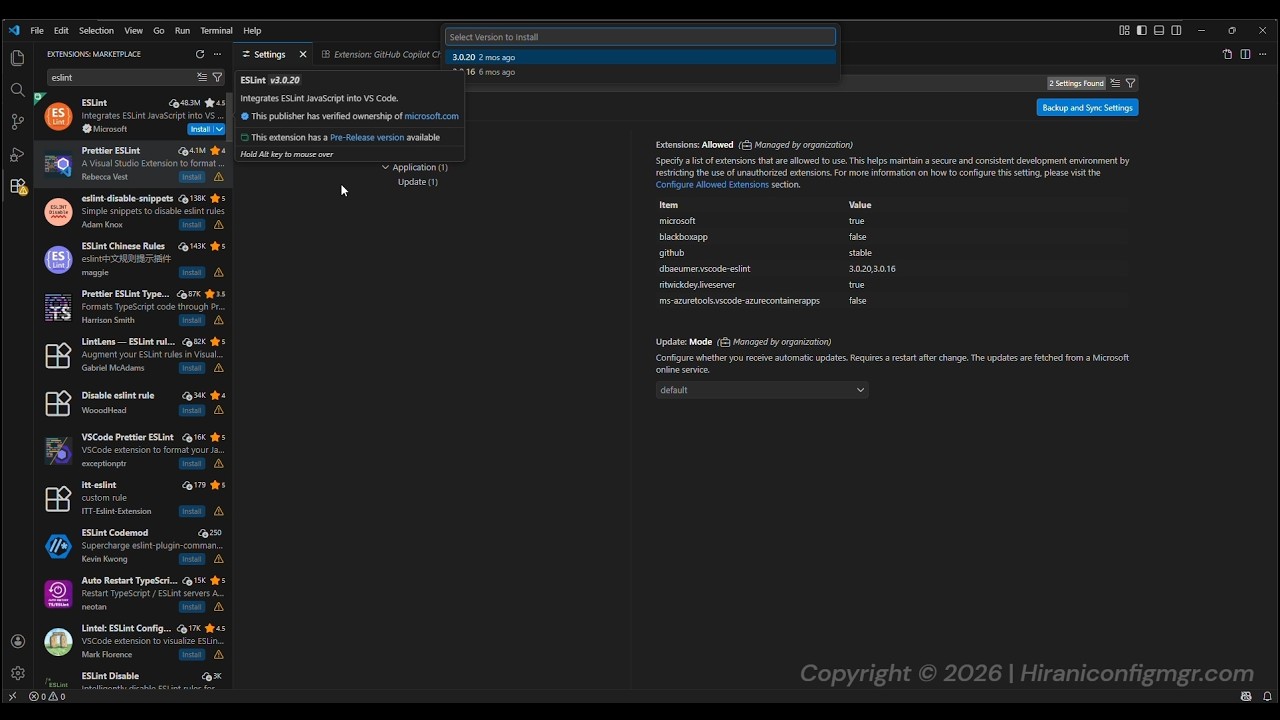Viewport: 1280px width, 720px height.
Task: Open the Pre-Release version link
Action: click(x=367, y=137)
